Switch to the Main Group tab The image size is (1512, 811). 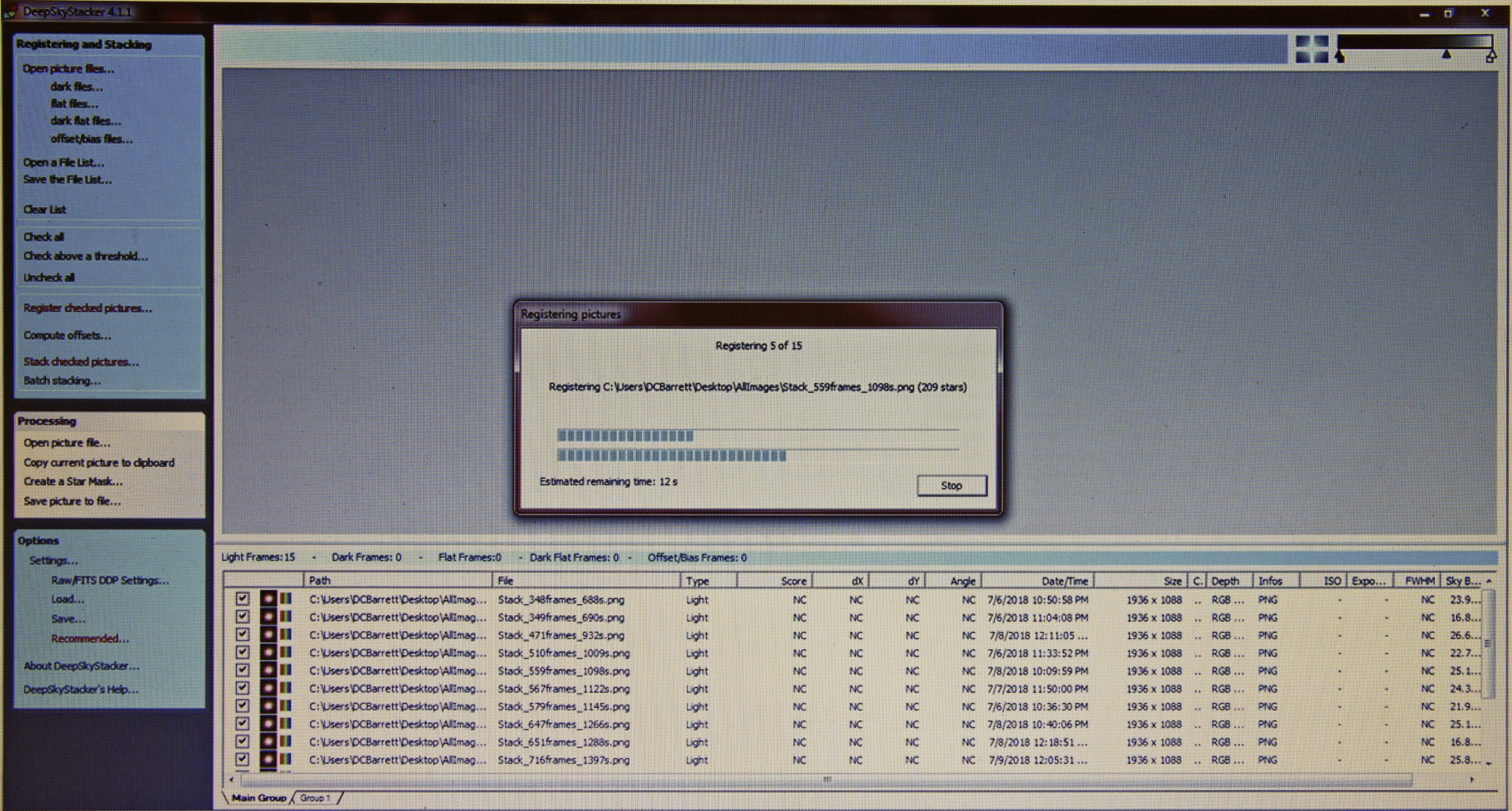tap(259, 797)
